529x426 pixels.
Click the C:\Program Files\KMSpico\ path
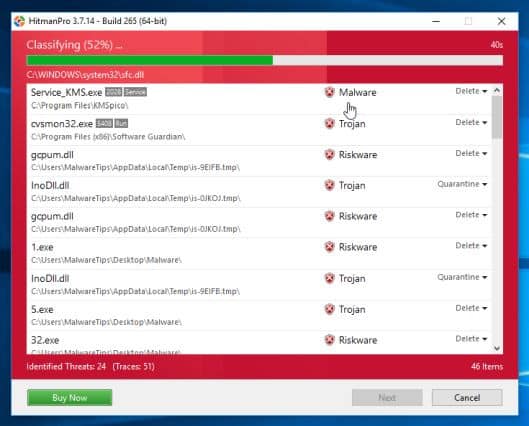click(x=80, y=106)
